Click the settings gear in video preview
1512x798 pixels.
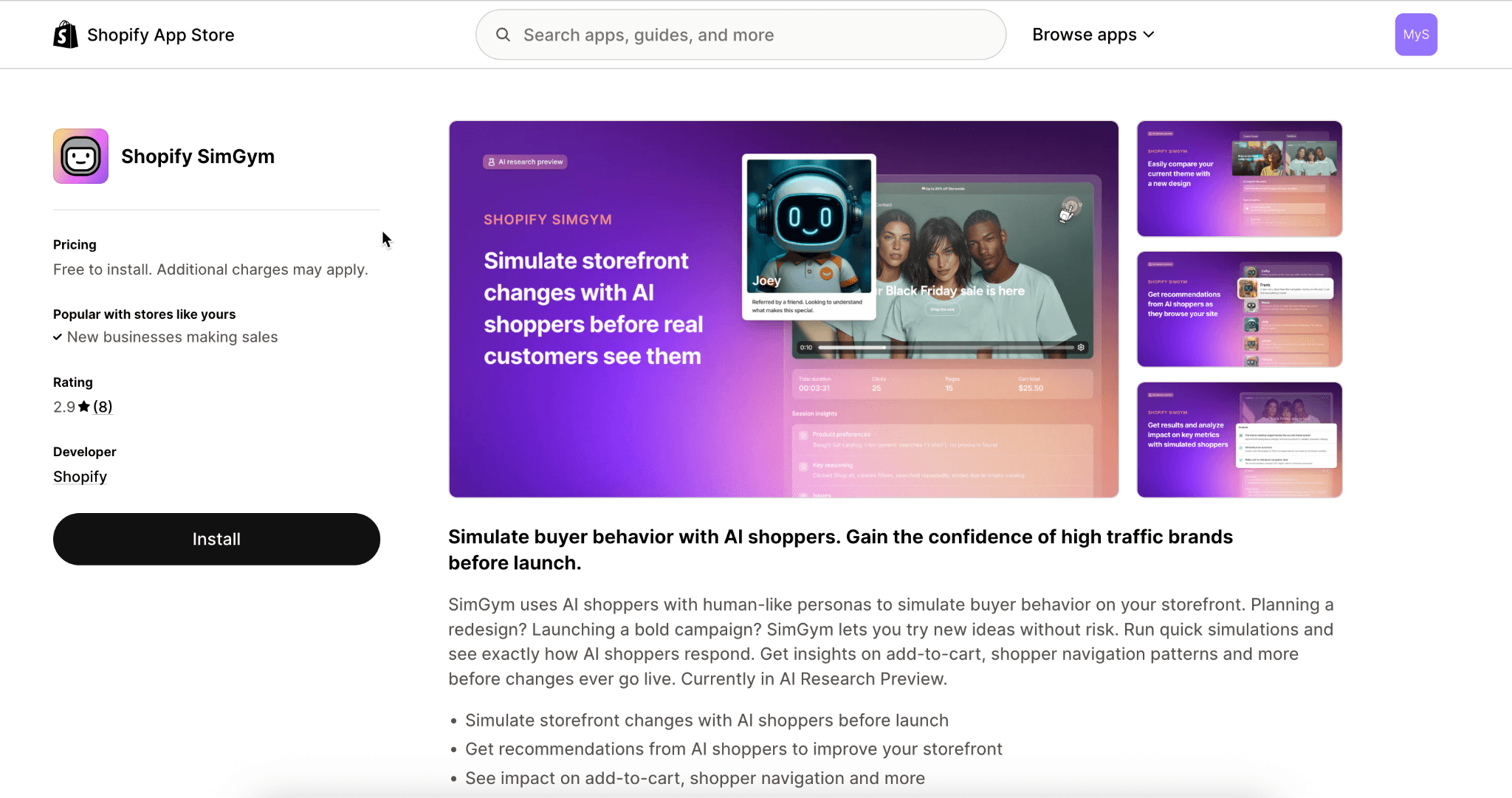(1081, 347)
